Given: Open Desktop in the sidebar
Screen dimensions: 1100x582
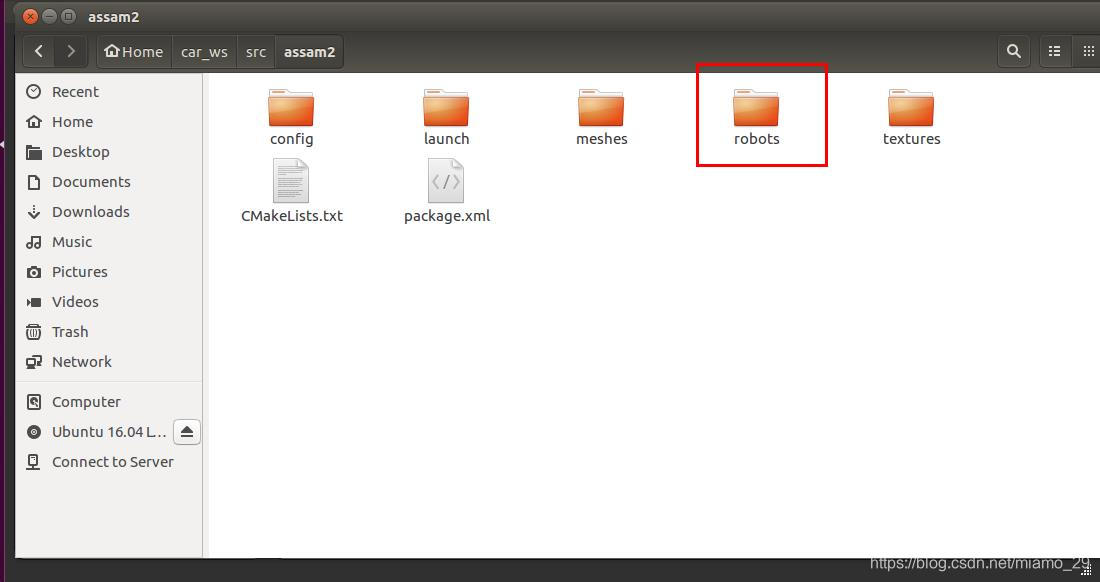Looking at the screenshot, I should point(109,152).
